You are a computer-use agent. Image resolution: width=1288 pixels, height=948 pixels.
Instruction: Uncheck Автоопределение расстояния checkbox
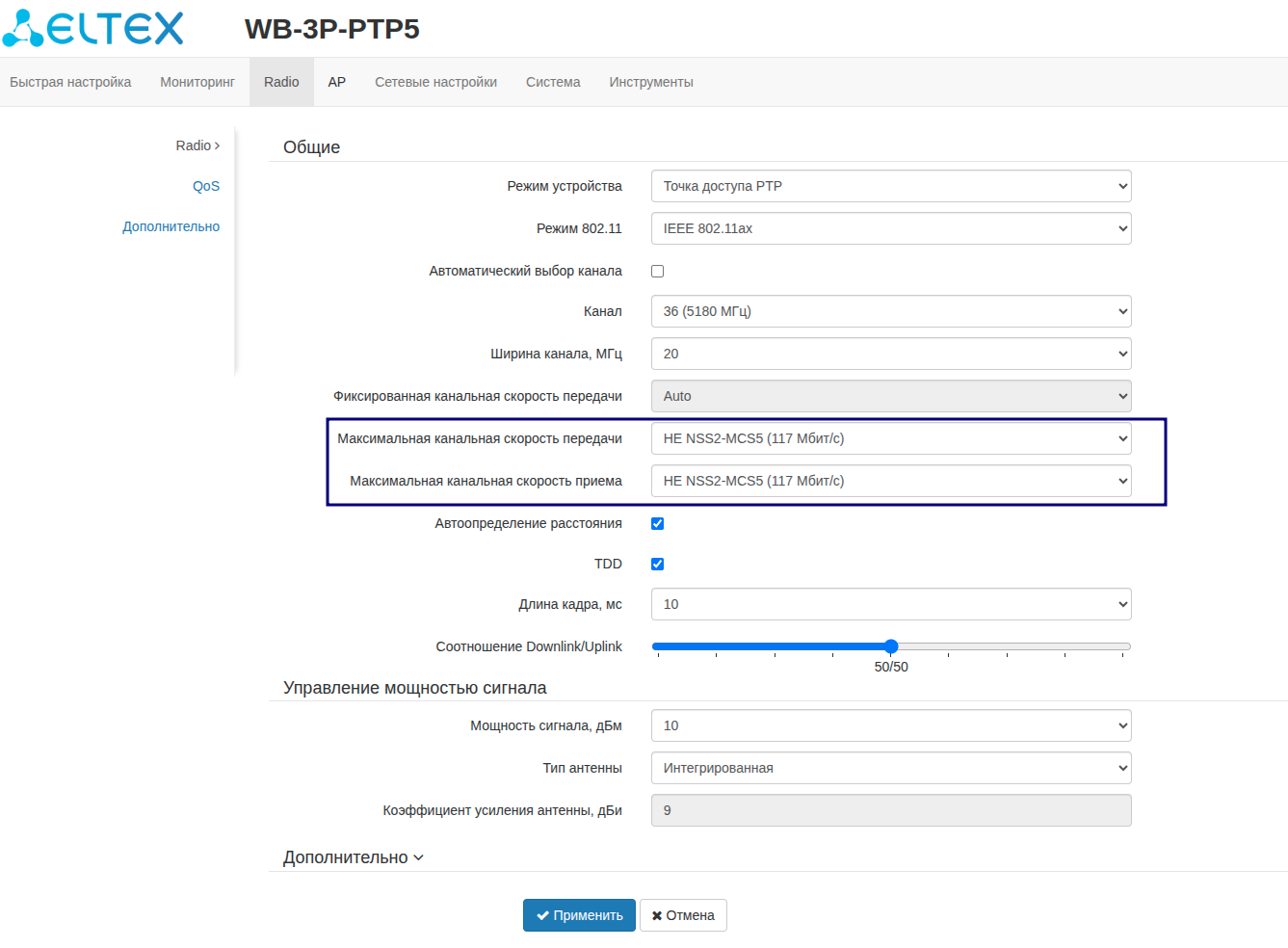click(x=658, y=523)
